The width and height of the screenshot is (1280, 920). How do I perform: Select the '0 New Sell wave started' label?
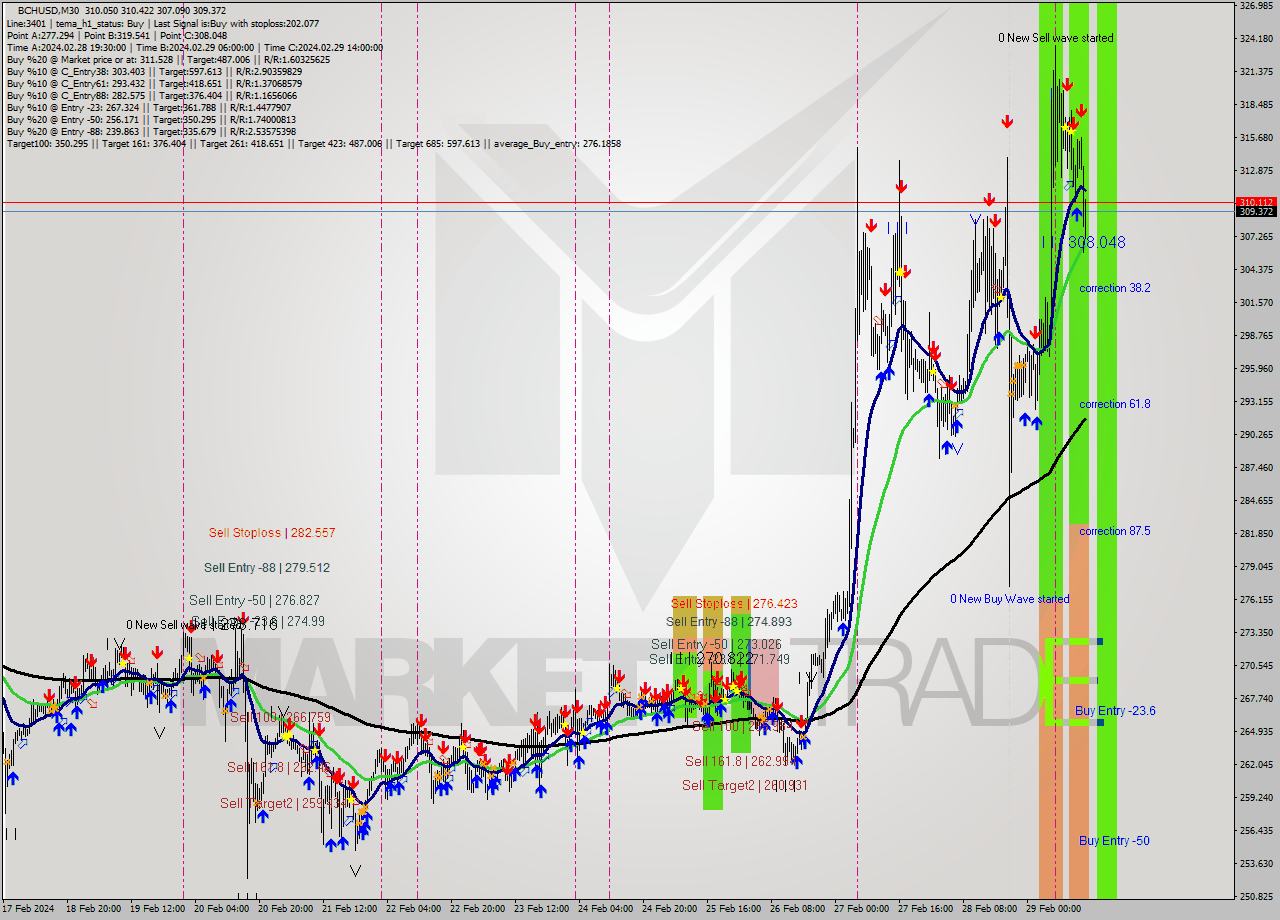coord(1055,38)
